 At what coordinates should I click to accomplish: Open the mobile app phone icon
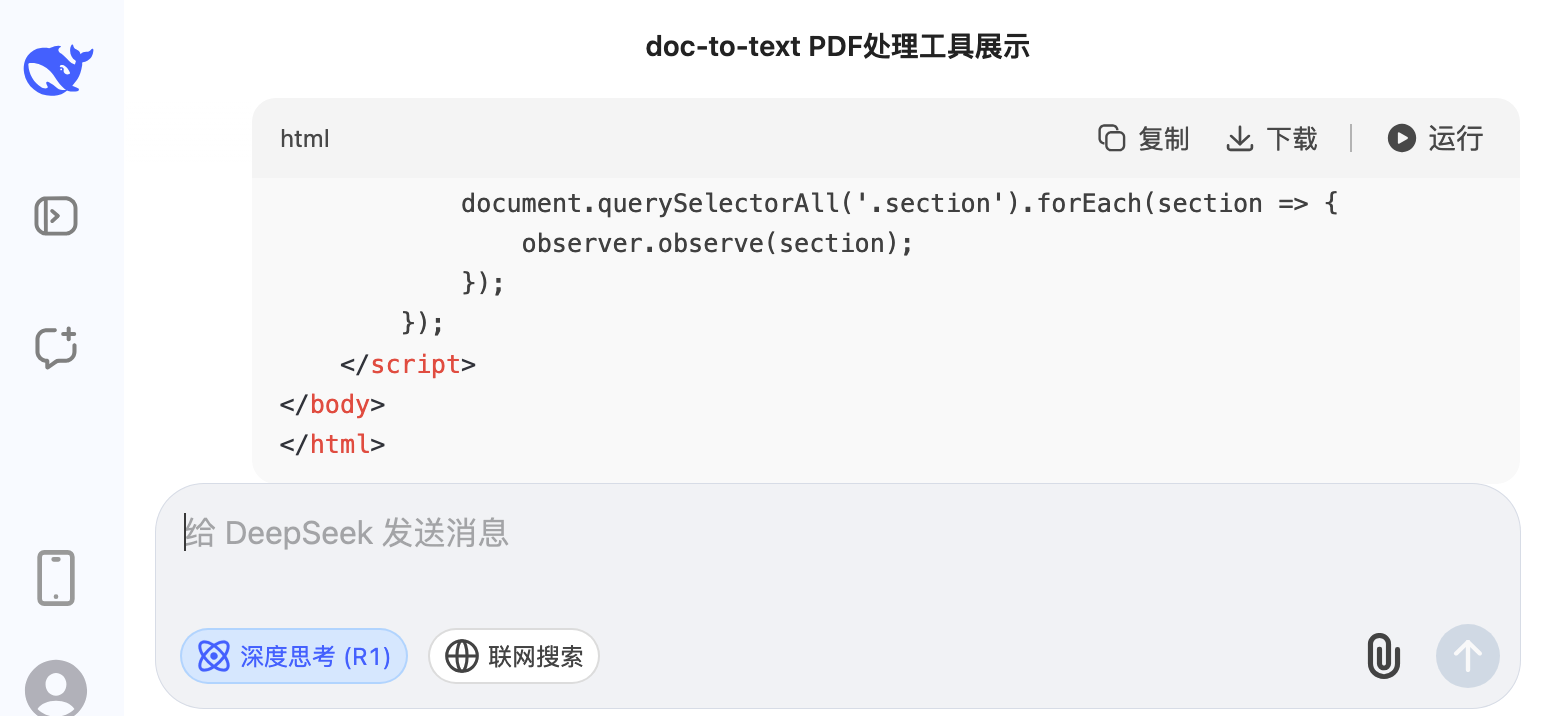click(56, 578)
